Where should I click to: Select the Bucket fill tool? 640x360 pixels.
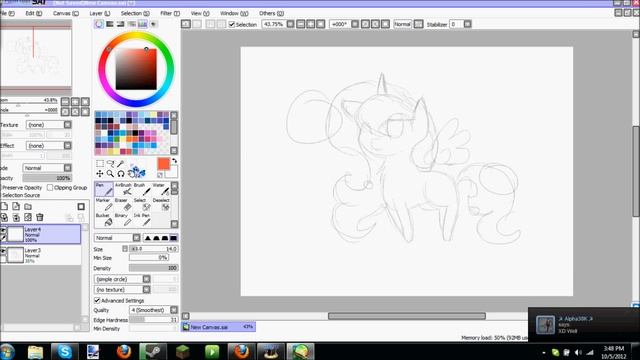tap(104, 220)
